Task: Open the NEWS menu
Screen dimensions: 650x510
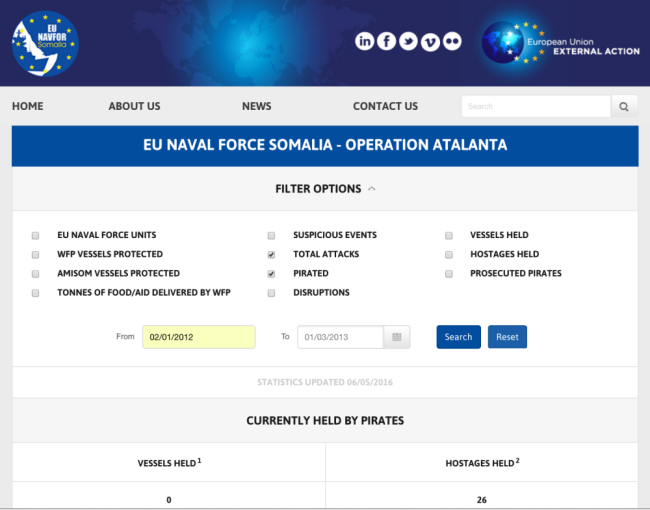Action: [257, 106]
